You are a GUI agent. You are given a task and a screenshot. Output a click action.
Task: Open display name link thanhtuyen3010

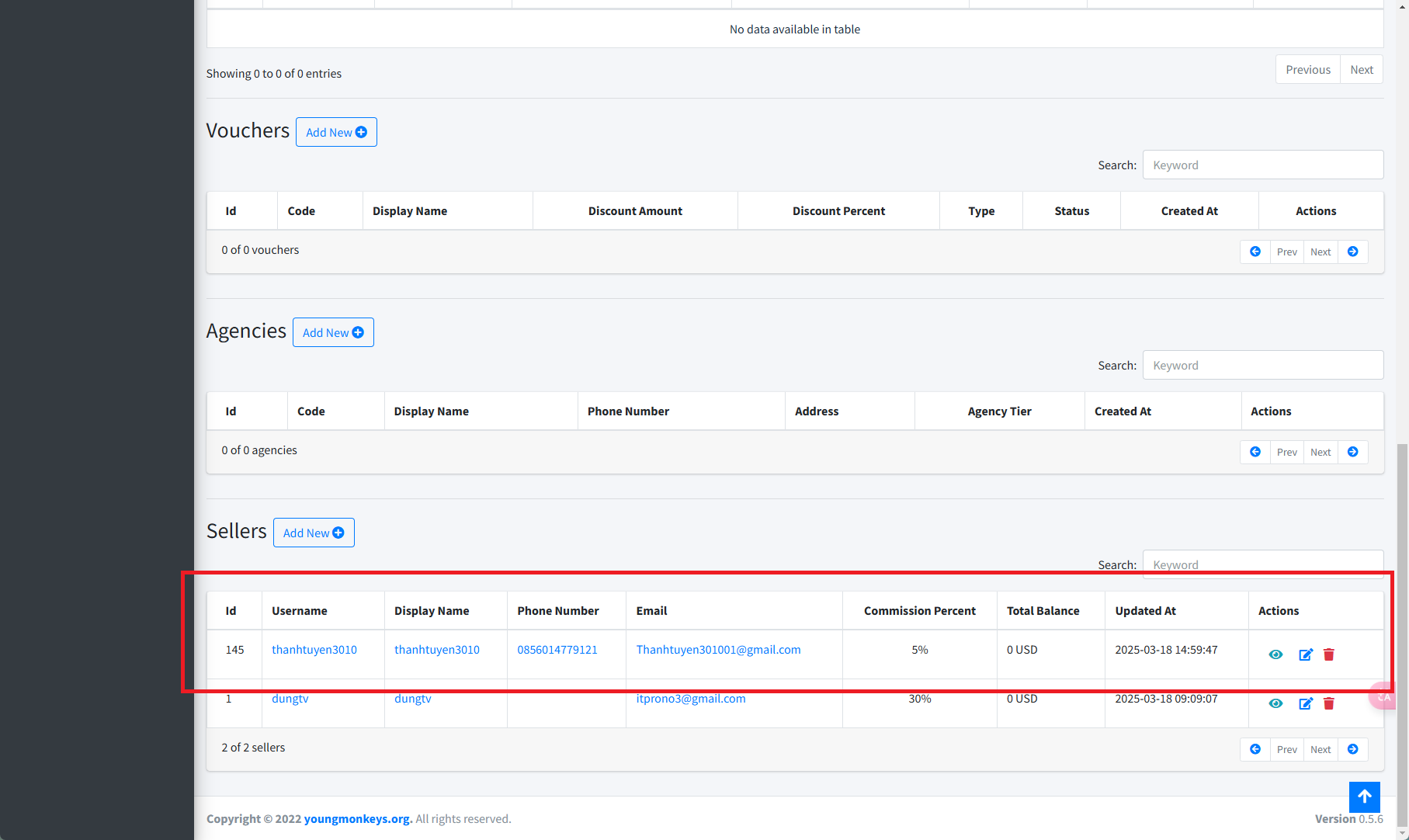coord(437,650)
